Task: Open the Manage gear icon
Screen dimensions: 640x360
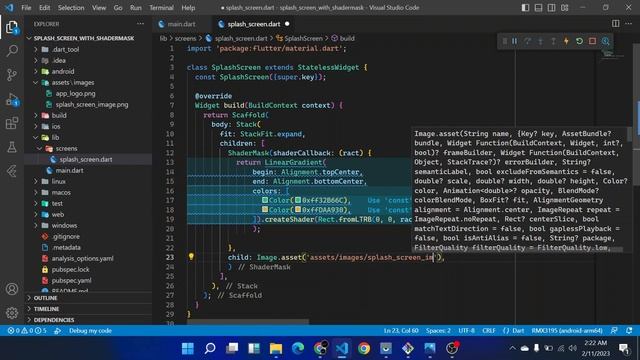Action: (12, 313)
